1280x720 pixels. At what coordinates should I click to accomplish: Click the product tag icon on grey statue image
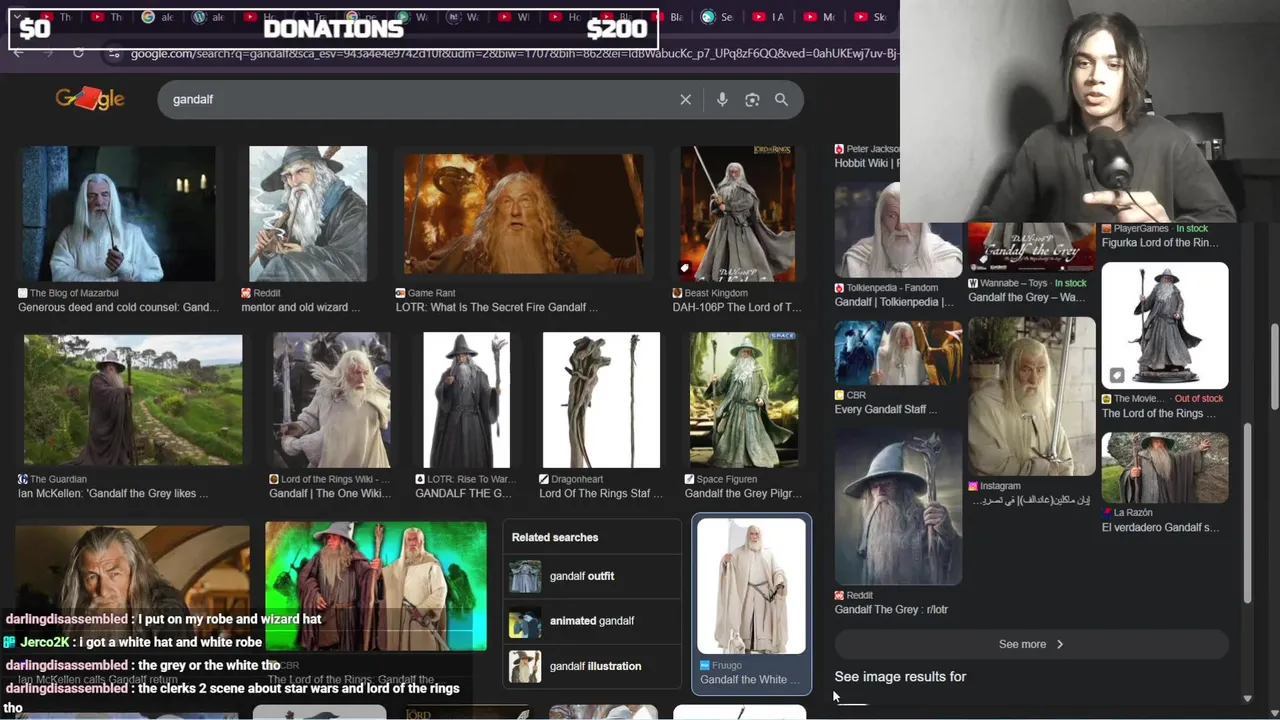tap(1116, 375)
